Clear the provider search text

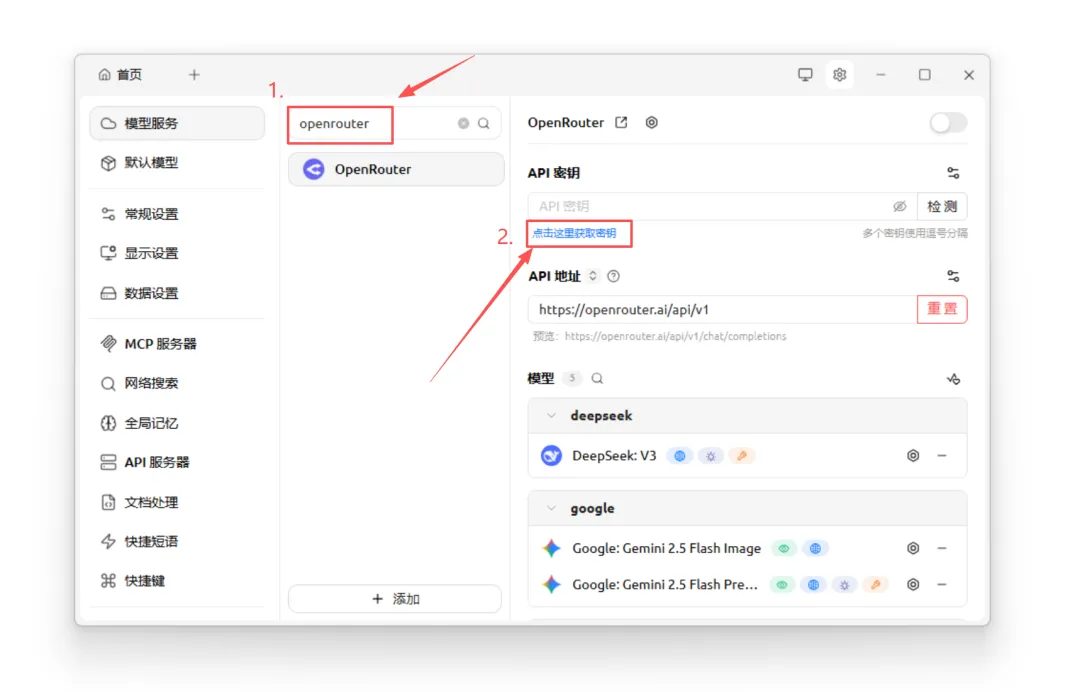pyautogui.click(x=464, y=123)
